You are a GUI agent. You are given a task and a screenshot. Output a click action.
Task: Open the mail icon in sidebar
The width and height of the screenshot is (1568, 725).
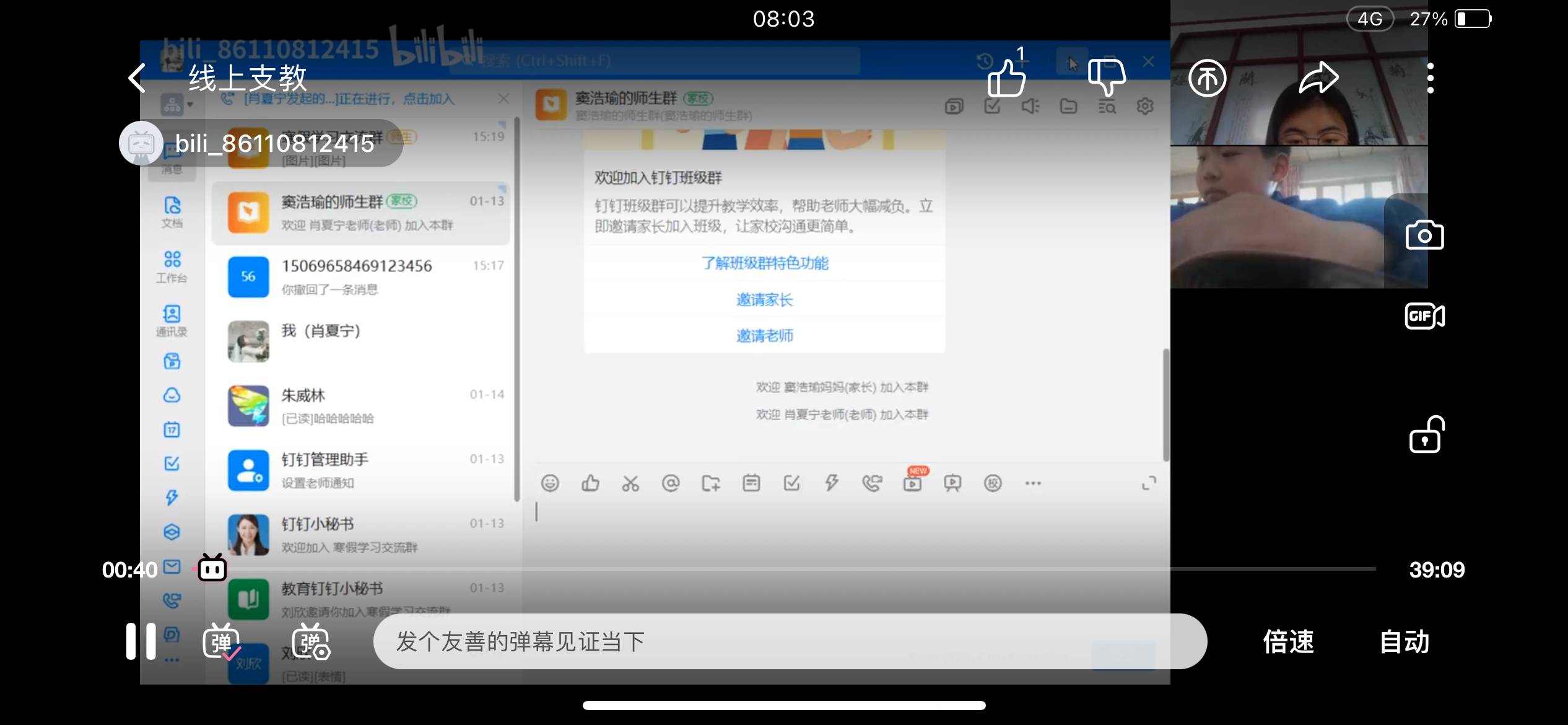click(x=172, y=566)
